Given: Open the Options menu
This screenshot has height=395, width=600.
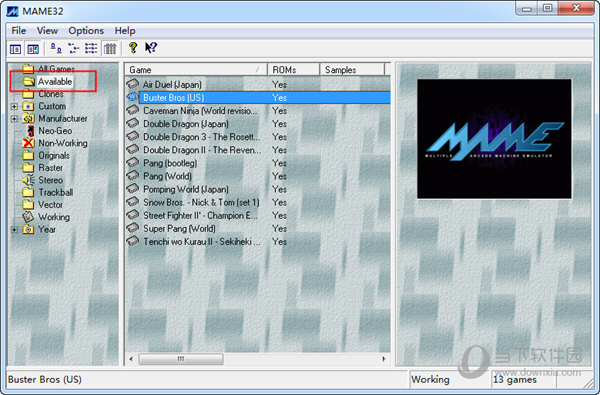Looking at the screenshot, I should pyautogui.click(x=86, y=31).
